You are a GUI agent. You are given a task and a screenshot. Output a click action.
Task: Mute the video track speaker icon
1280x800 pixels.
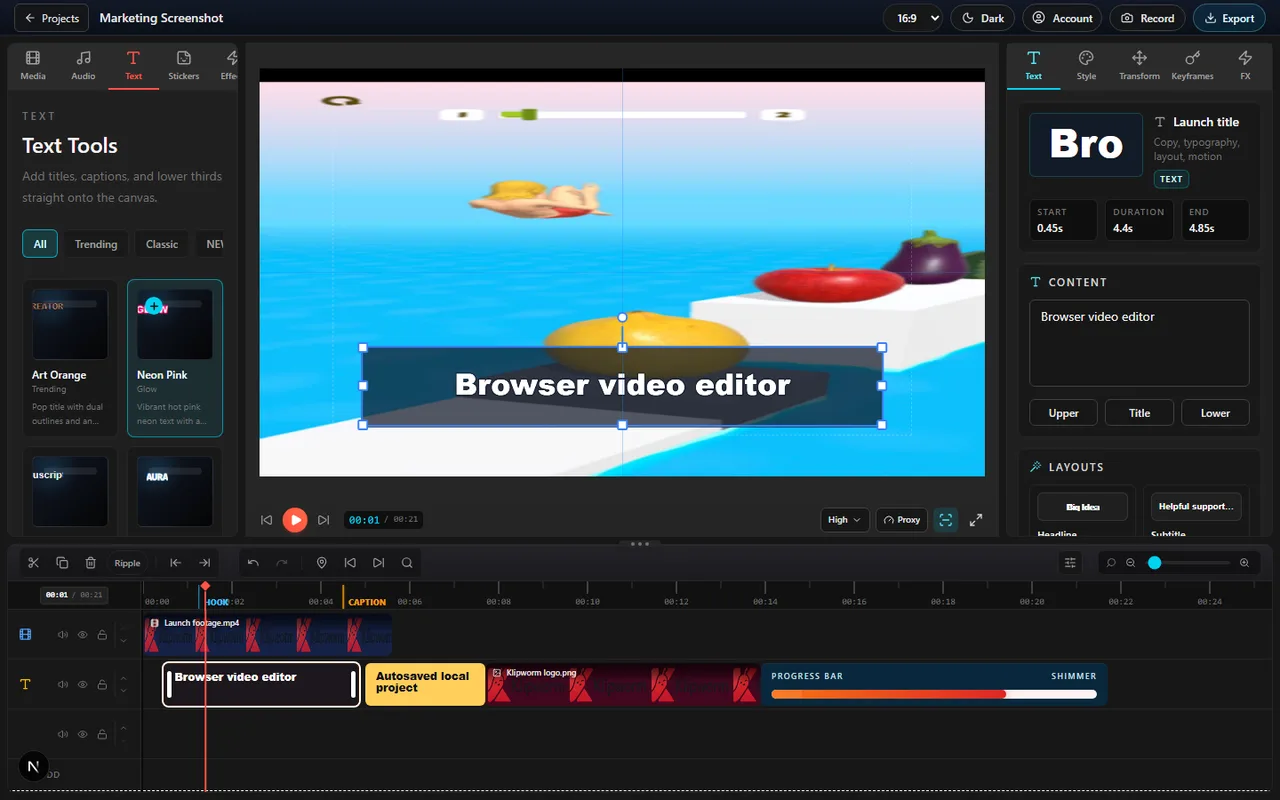point(63,635)
